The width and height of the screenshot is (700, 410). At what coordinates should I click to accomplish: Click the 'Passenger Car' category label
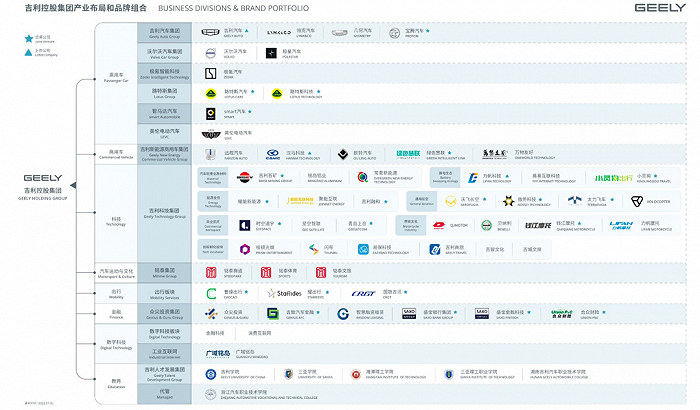pyautogui.click(x=116, y=77)
